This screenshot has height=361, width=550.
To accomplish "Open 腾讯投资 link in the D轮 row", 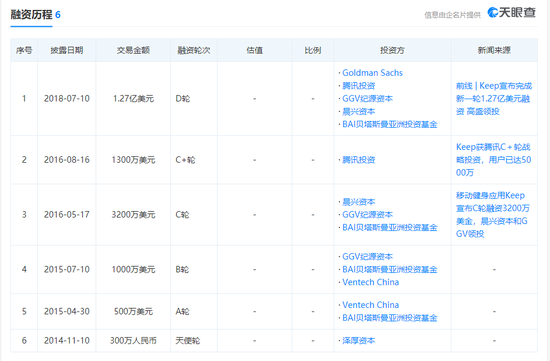I will click(x=358, y=86).
